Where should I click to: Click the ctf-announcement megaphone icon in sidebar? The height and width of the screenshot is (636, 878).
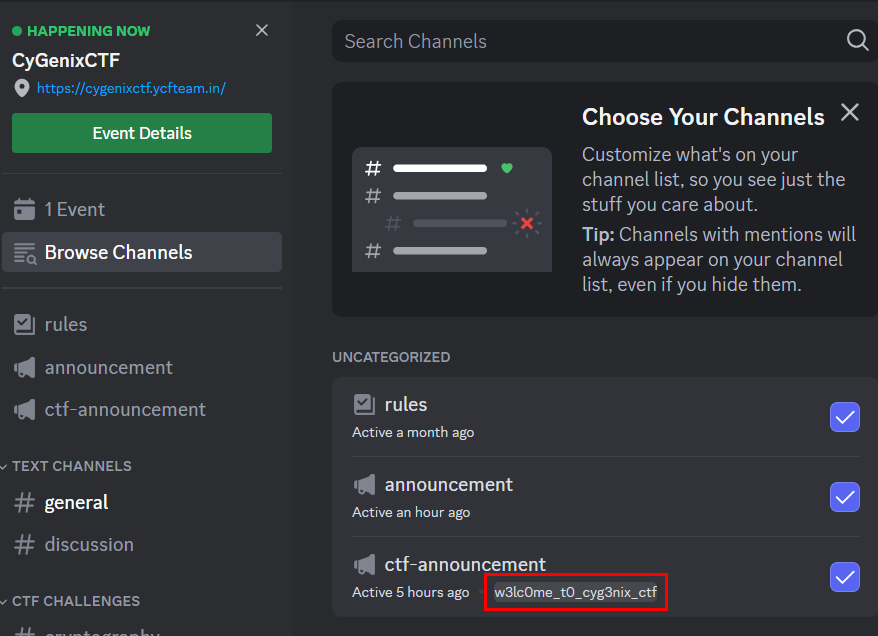coord(24,410)
